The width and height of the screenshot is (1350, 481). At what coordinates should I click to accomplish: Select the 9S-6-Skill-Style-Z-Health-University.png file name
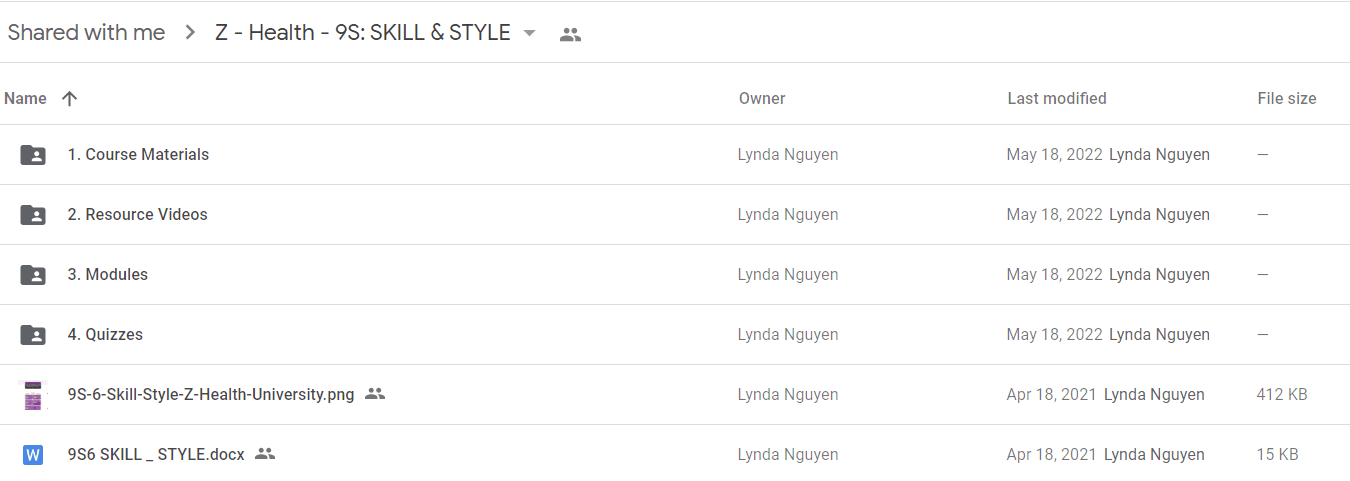click(x=211, y=394)
